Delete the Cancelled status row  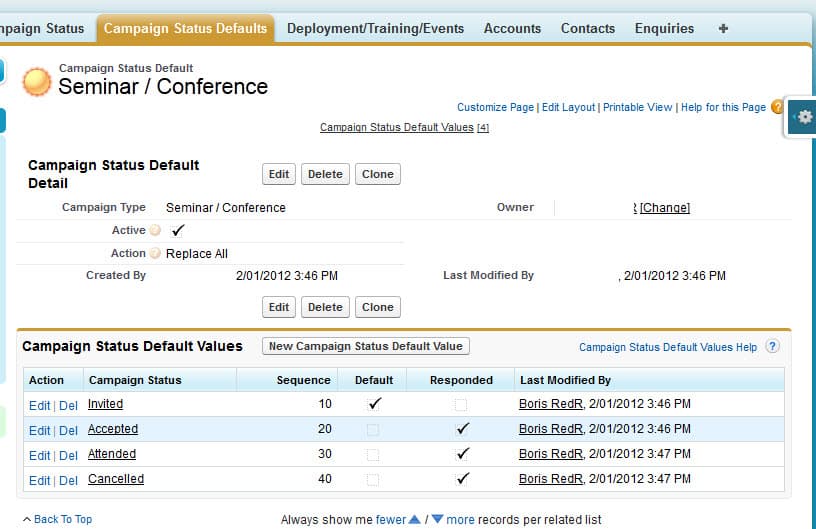tap(68, 481)
